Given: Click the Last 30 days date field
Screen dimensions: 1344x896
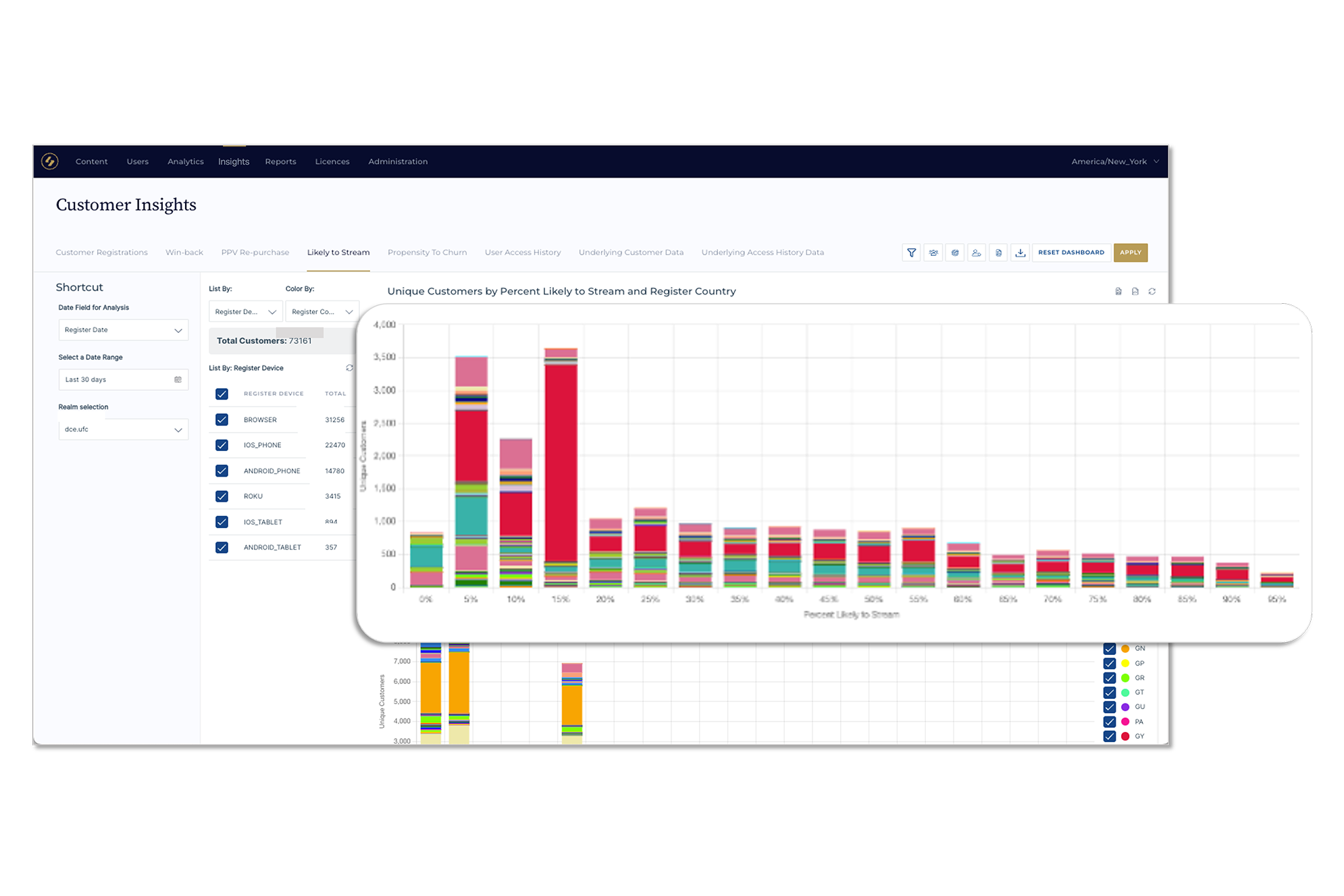Looking at the screenshot, I should tap(123, 379).
